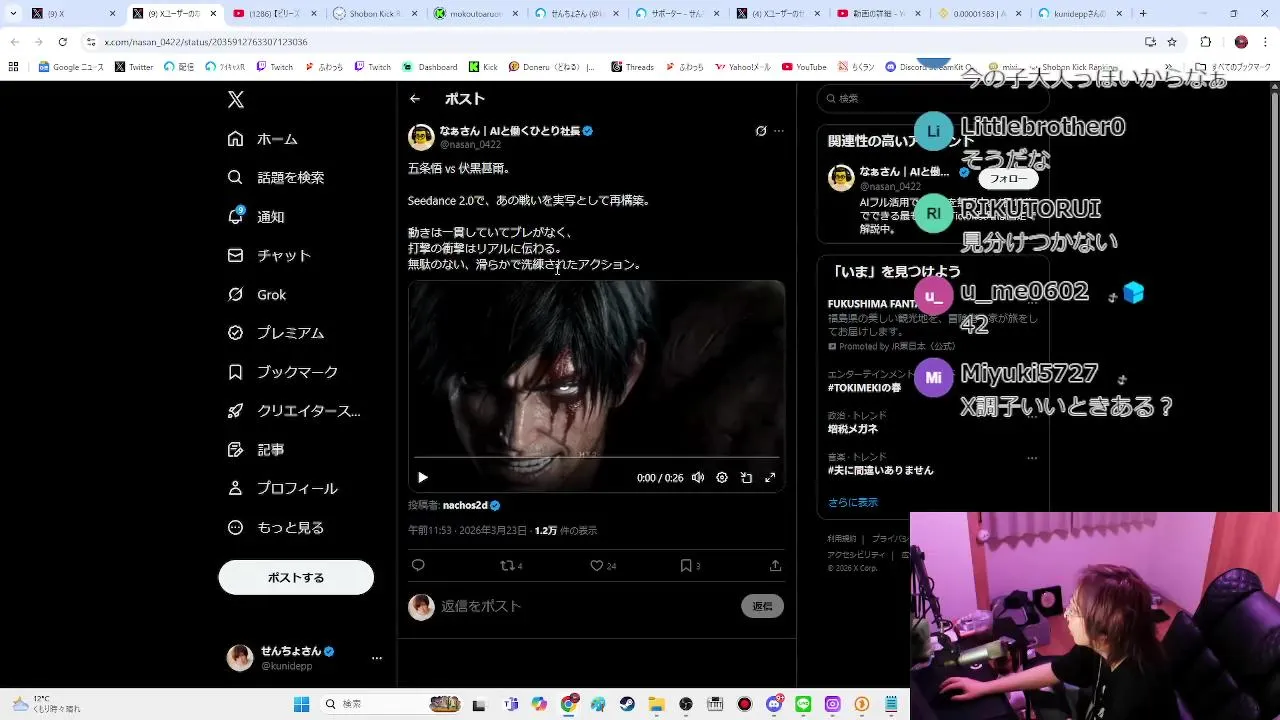Reload the page
The image size is (1280, 720).
tap(62, 42)
